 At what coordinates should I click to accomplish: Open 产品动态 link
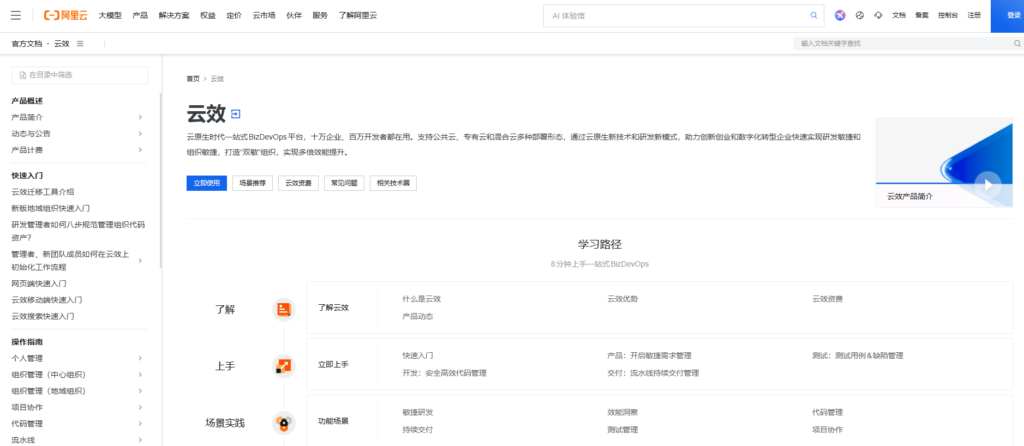click(418, 316)
